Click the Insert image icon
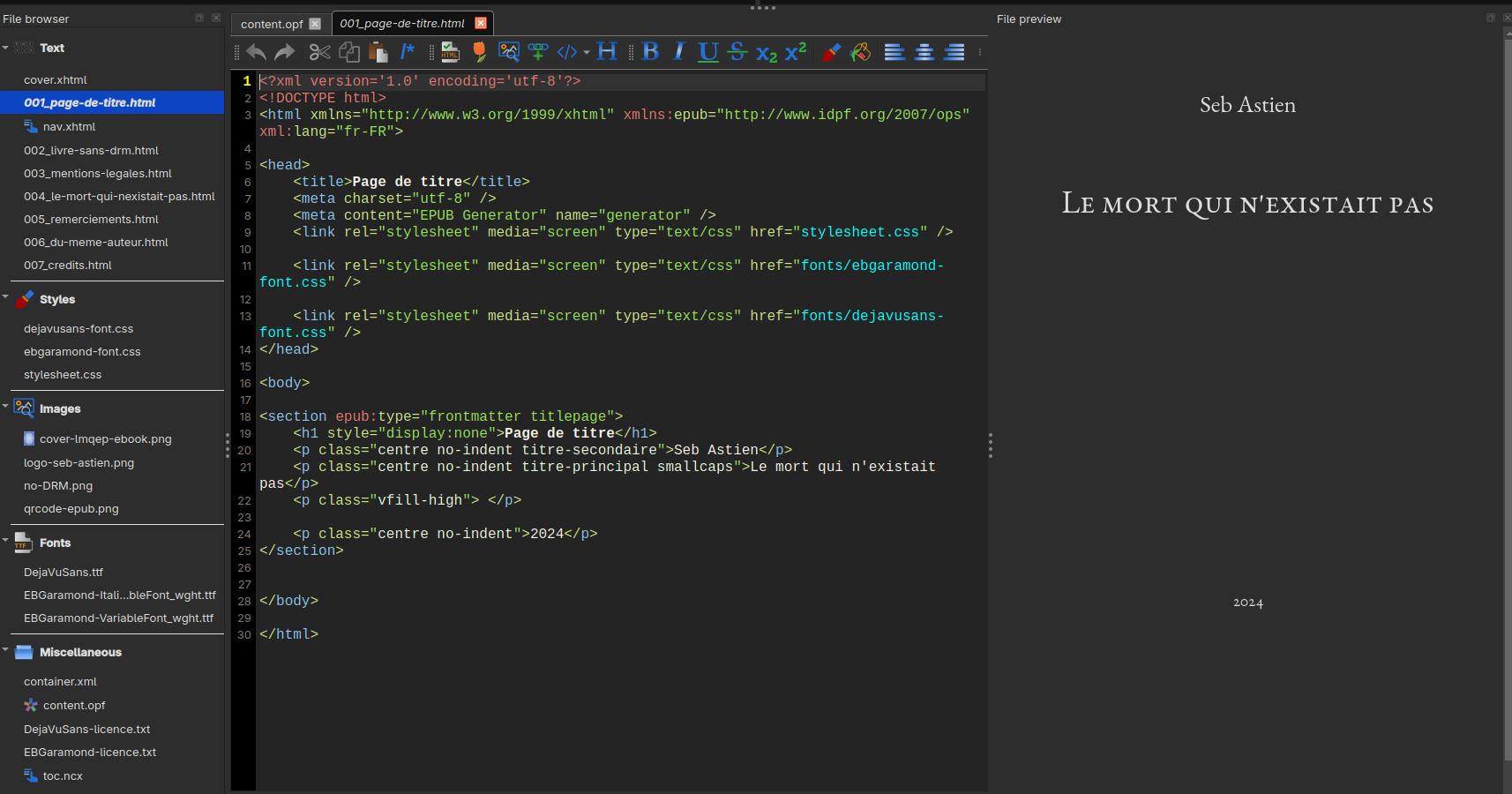The width and height of the screenshot is (1512, 794). [509, 52]
